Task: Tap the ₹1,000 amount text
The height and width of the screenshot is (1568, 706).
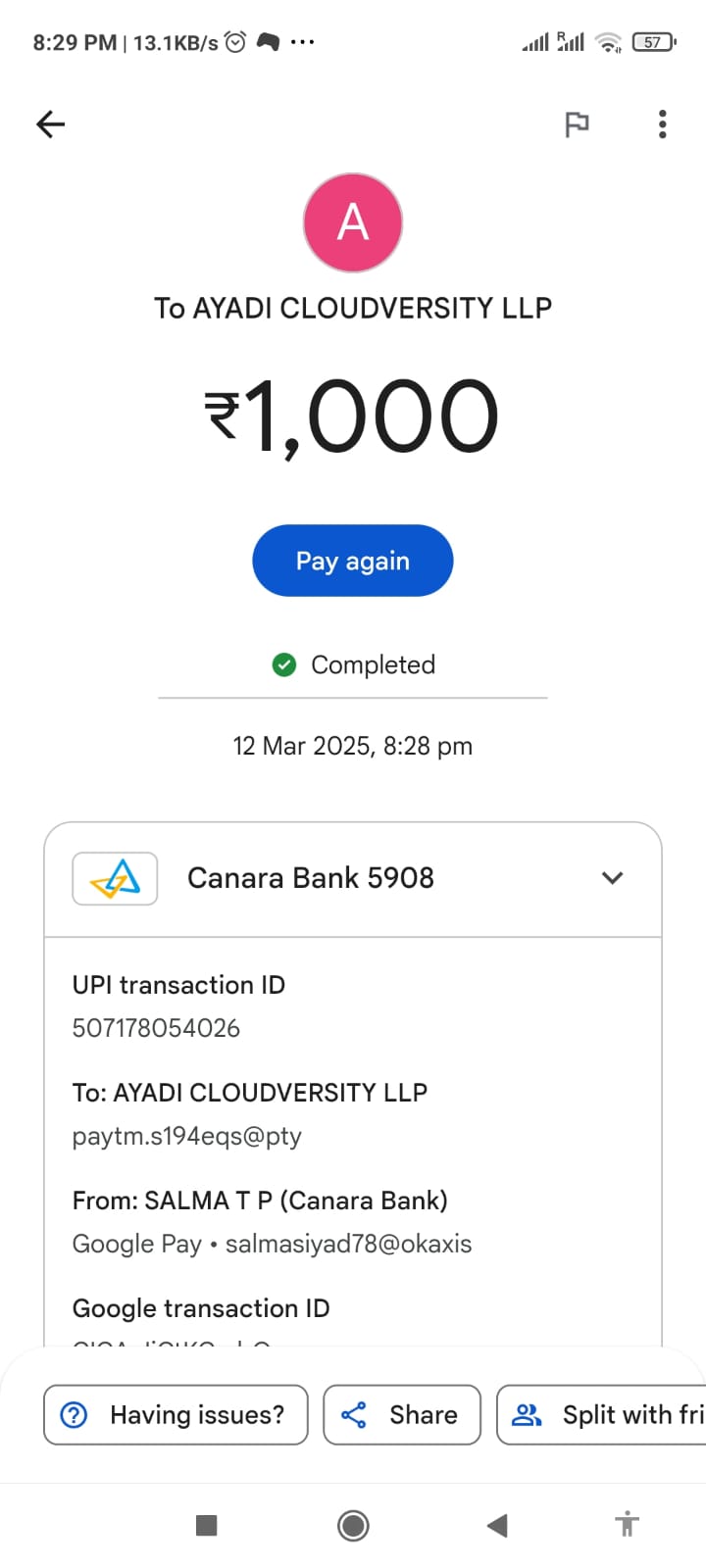Action: coord(353,416)
